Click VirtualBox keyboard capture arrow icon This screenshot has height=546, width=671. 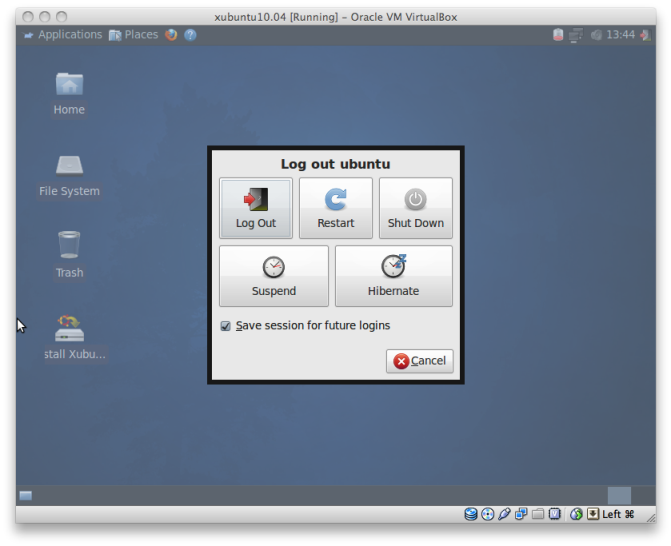[x=593, y=514]
